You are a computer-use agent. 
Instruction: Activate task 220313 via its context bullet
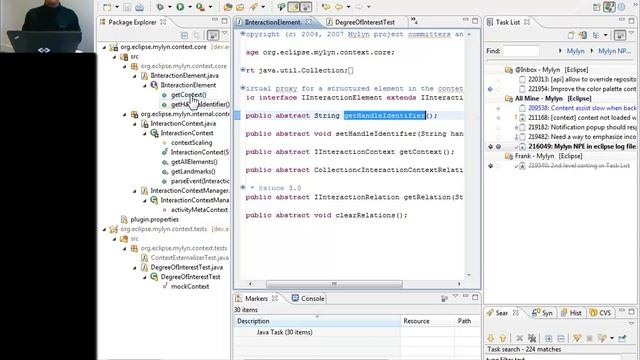pos(498,80)
